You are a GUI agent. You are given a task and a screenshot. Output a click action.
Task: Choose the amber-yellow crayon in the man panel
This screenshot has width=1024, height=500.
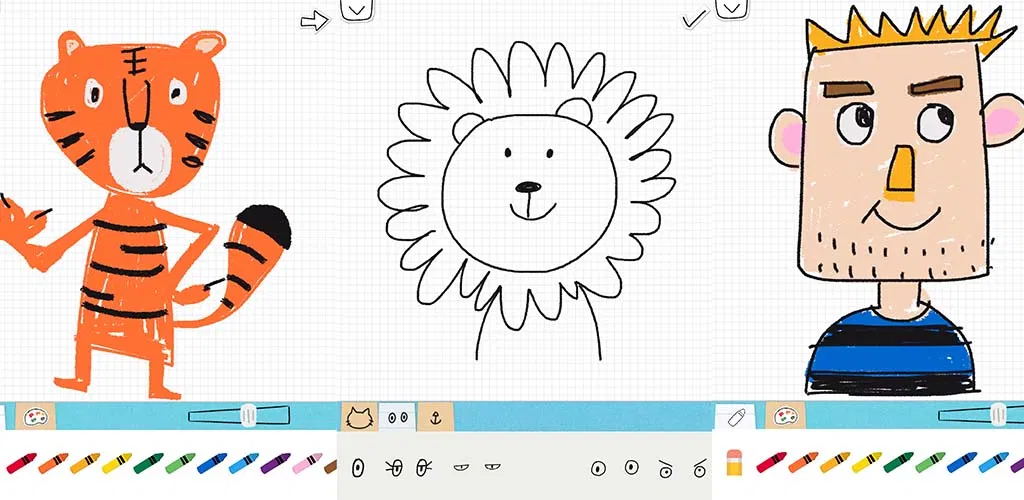coord(835,462)
